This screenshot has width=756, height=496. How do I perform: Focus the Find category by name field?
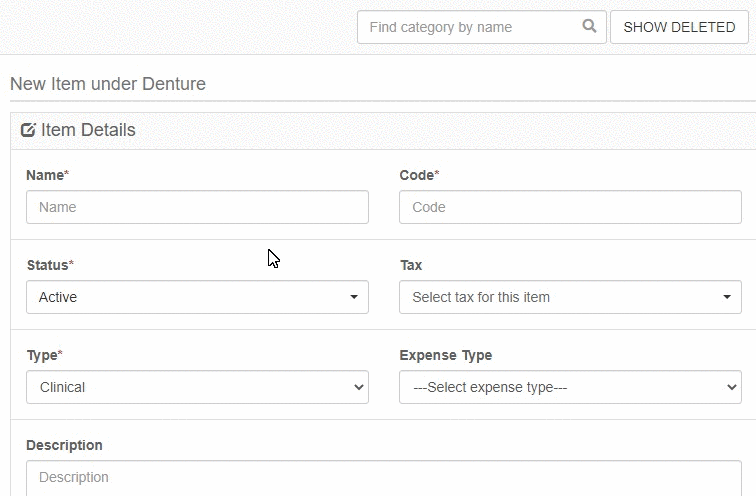pos(482,27)
